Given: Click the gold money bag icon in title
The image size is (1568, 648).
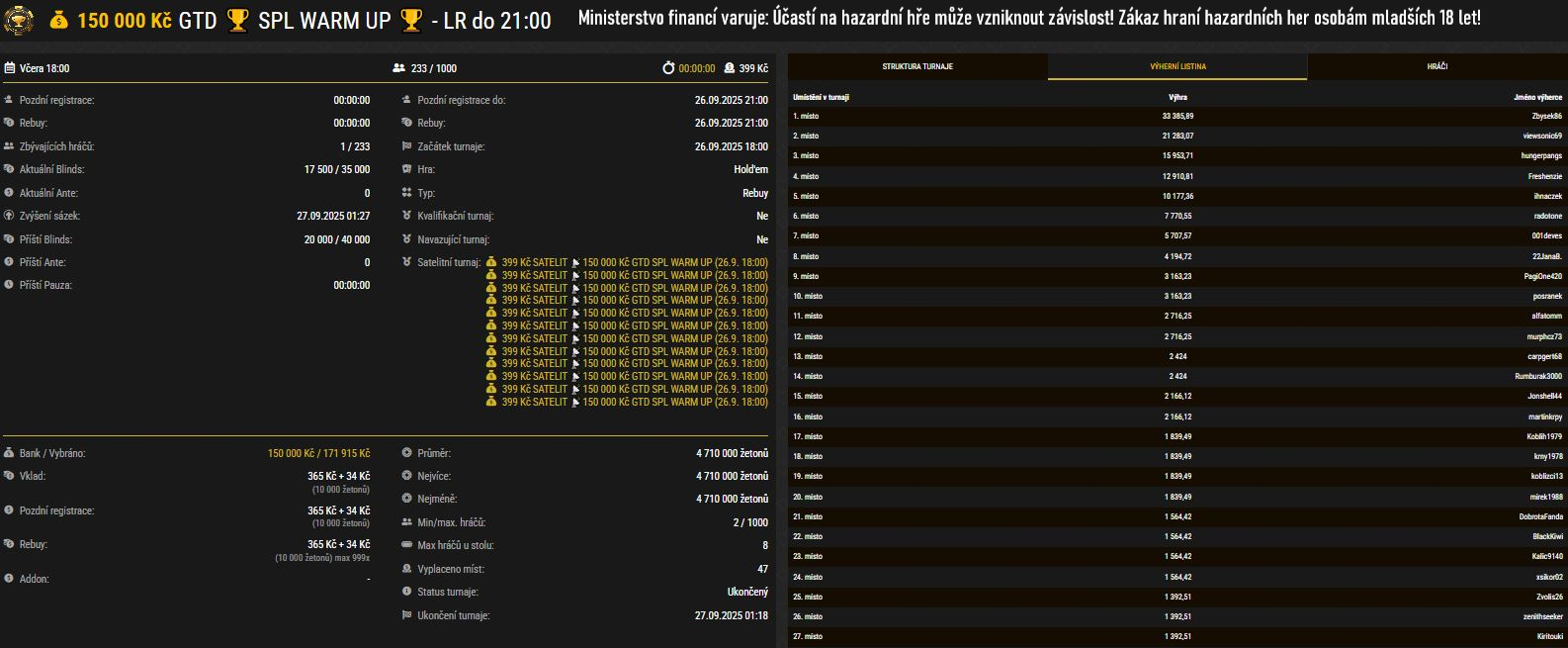Looking at the screenshot, I should (59, 20).
